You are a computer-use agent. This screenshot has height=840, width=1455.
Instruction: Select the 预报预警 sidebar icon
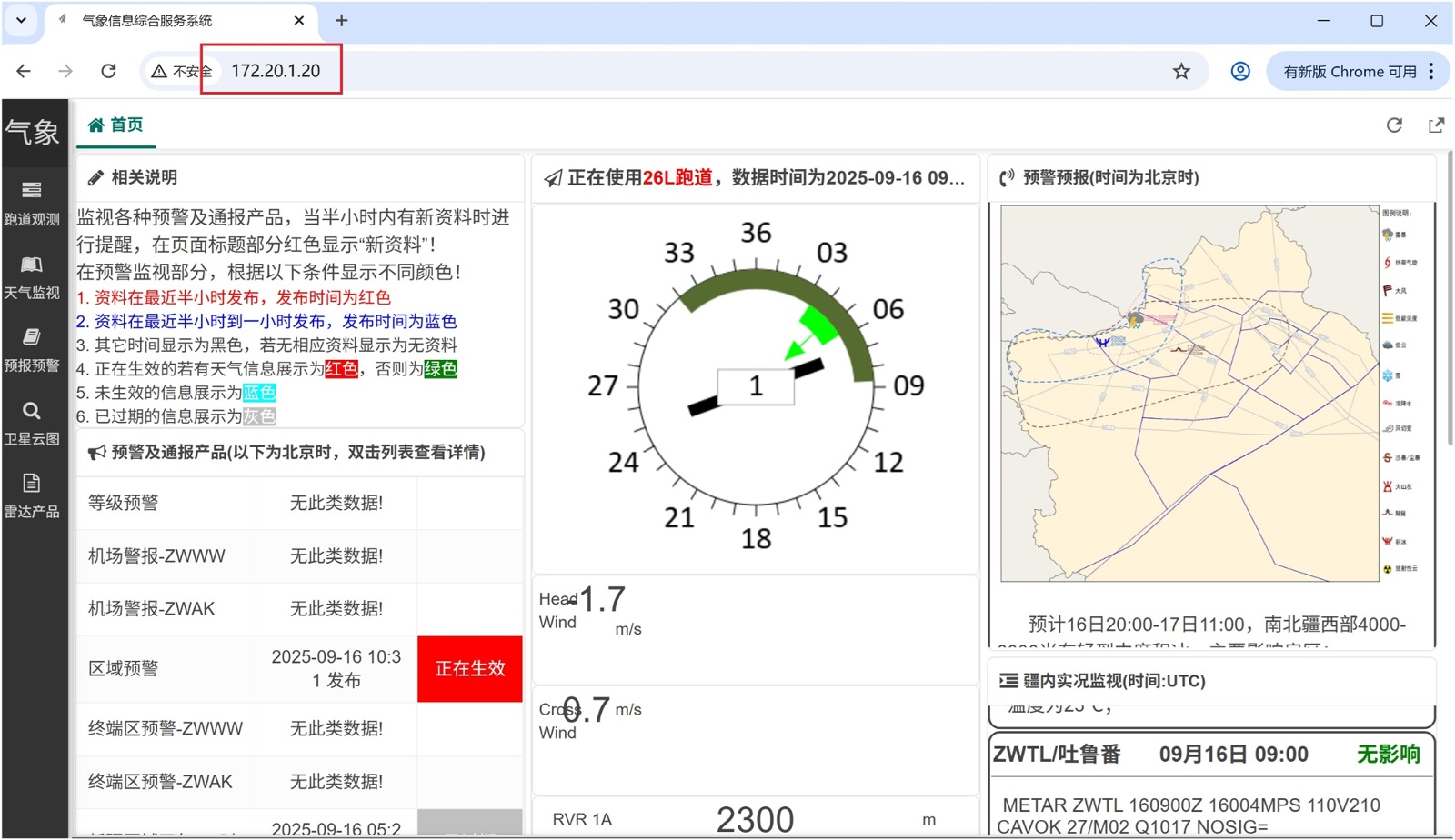point(32,337)
